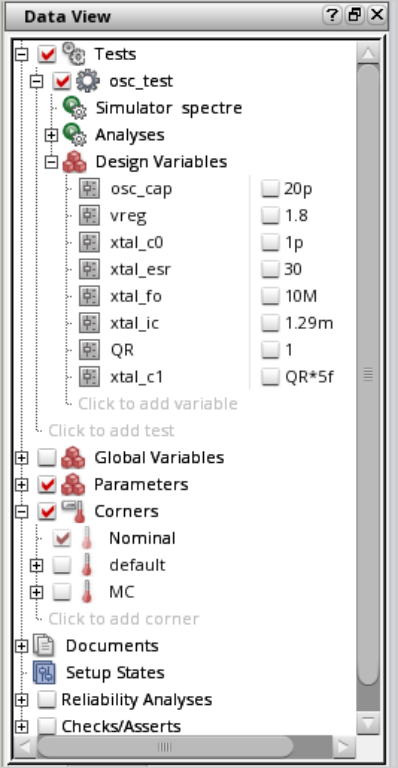
Task: Uncheck the osc_test test checkbox
Action: pos(62,81)
